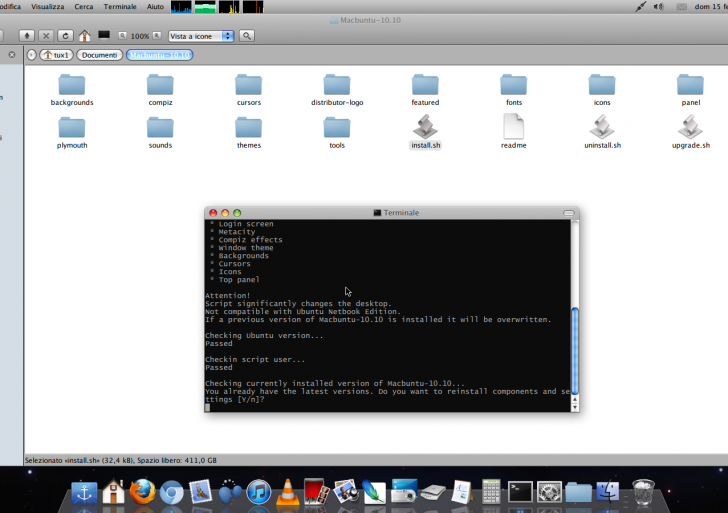728x513 pixels.
Task: Open VLC media player from dock
Action: (287, 492)
